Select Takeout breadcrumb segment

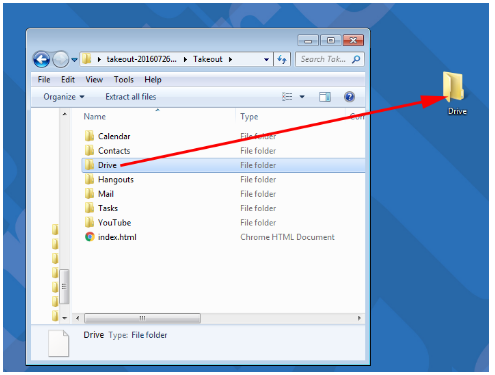[208, 59]
